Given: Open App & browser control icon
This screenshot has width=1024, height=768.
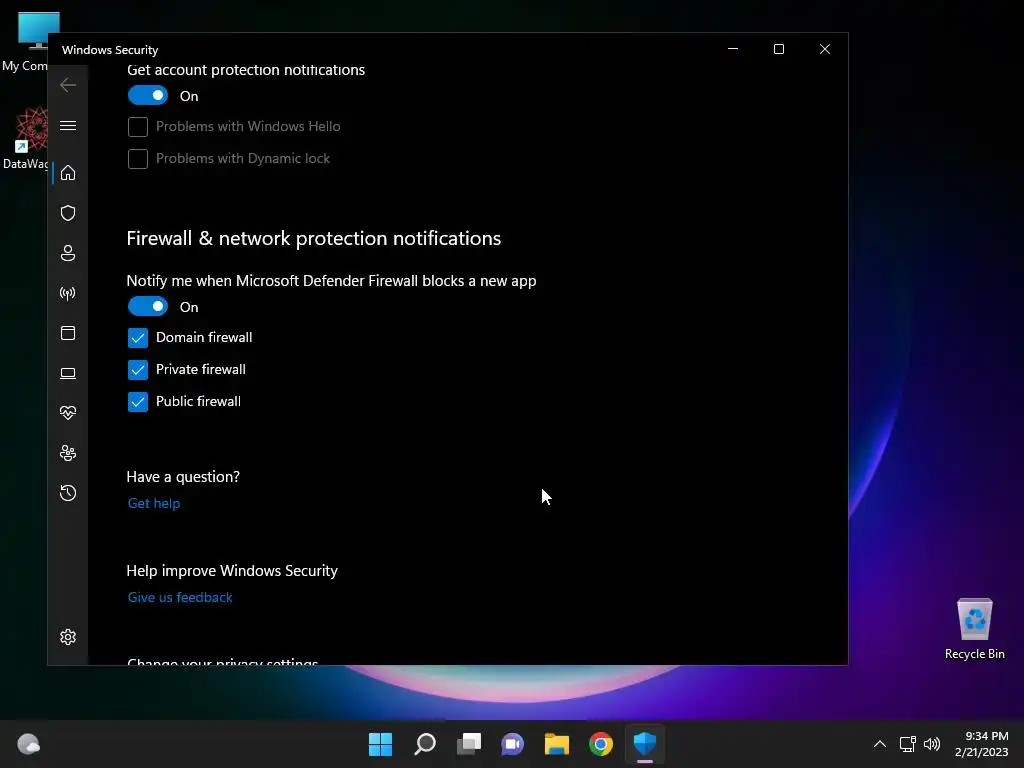Looking at the screenshot, I should click(68, 333).
